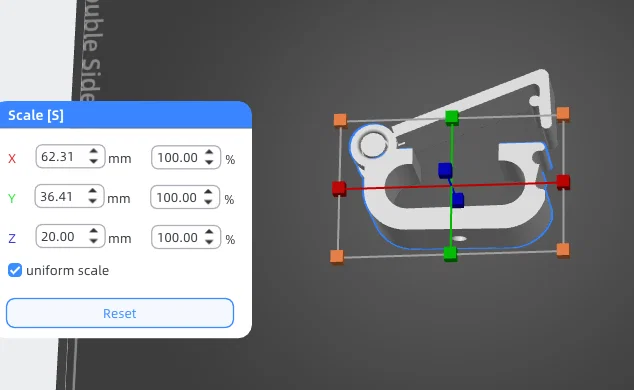Increase X size with up arrow
Viewport: 634px width, 390px height.
pos(94,151)
